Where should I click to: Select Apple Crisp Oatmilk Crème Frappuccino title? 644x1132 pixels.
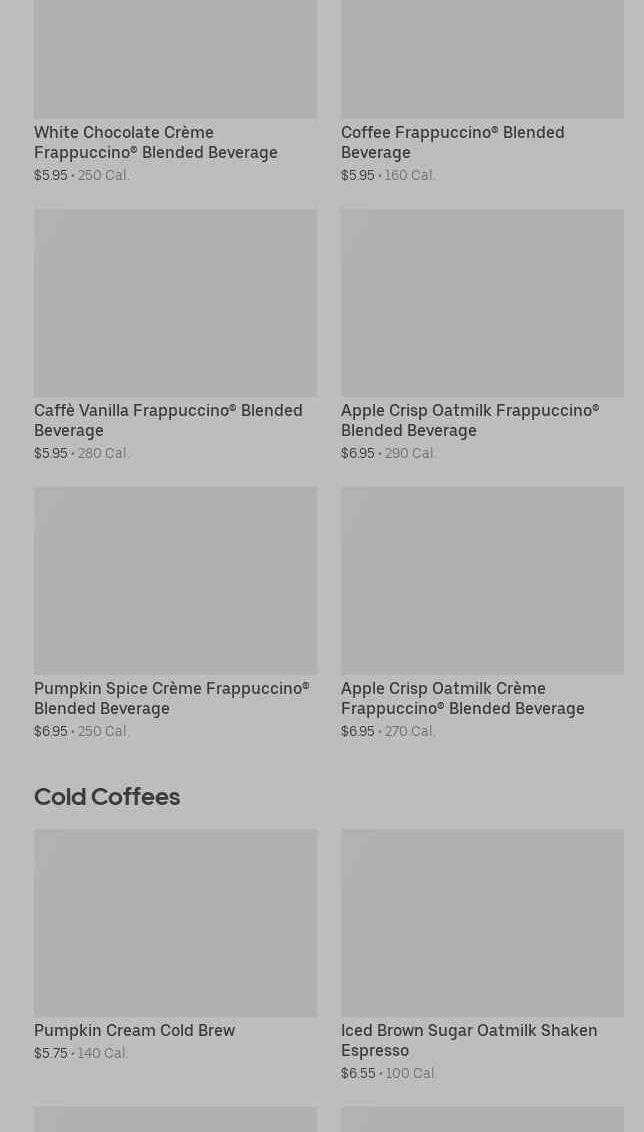(x=462, y=698)
